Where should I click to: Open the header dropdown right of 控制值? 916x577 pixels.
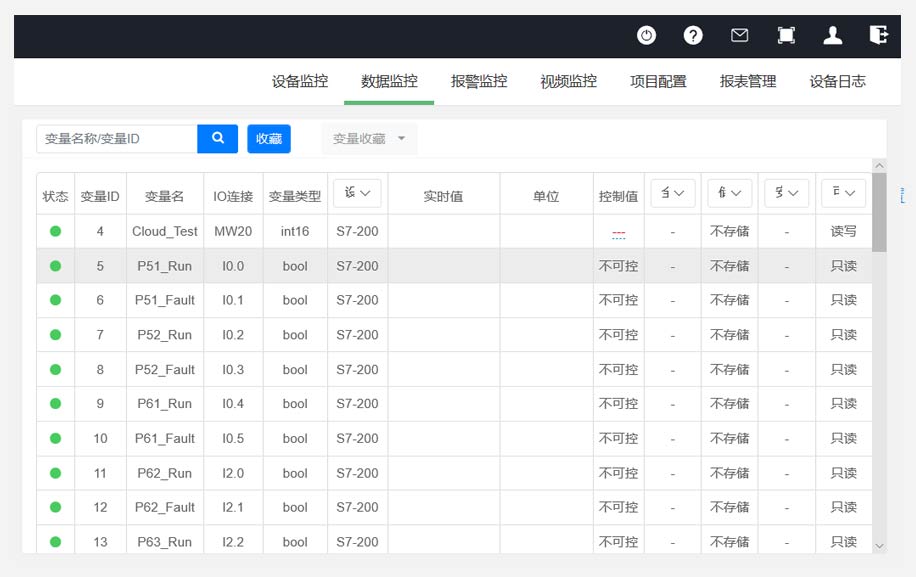673,193
